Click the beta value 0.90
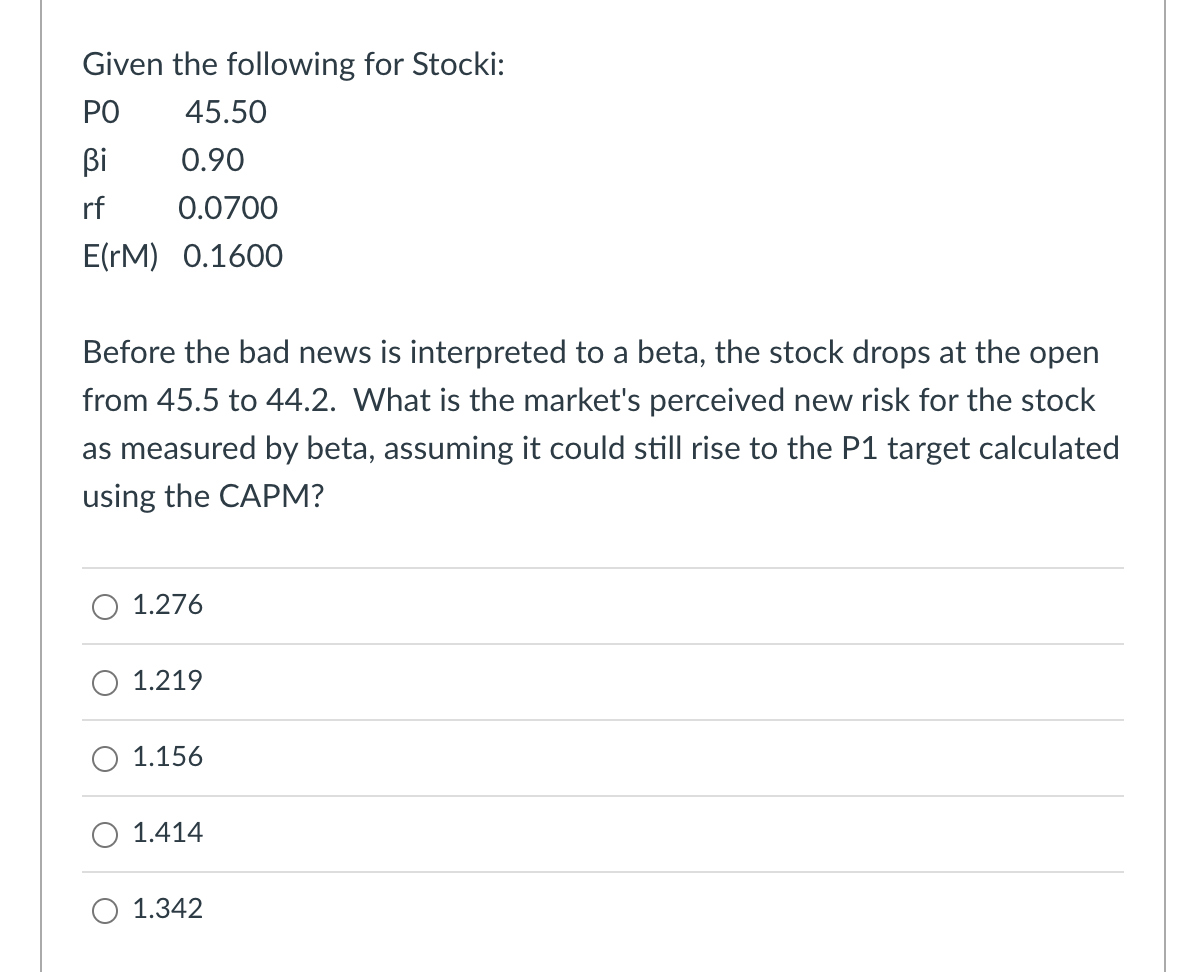Image resolution: width=1202 pixels, height=972 pixels. pyautogui.click(x=212, y=161)
